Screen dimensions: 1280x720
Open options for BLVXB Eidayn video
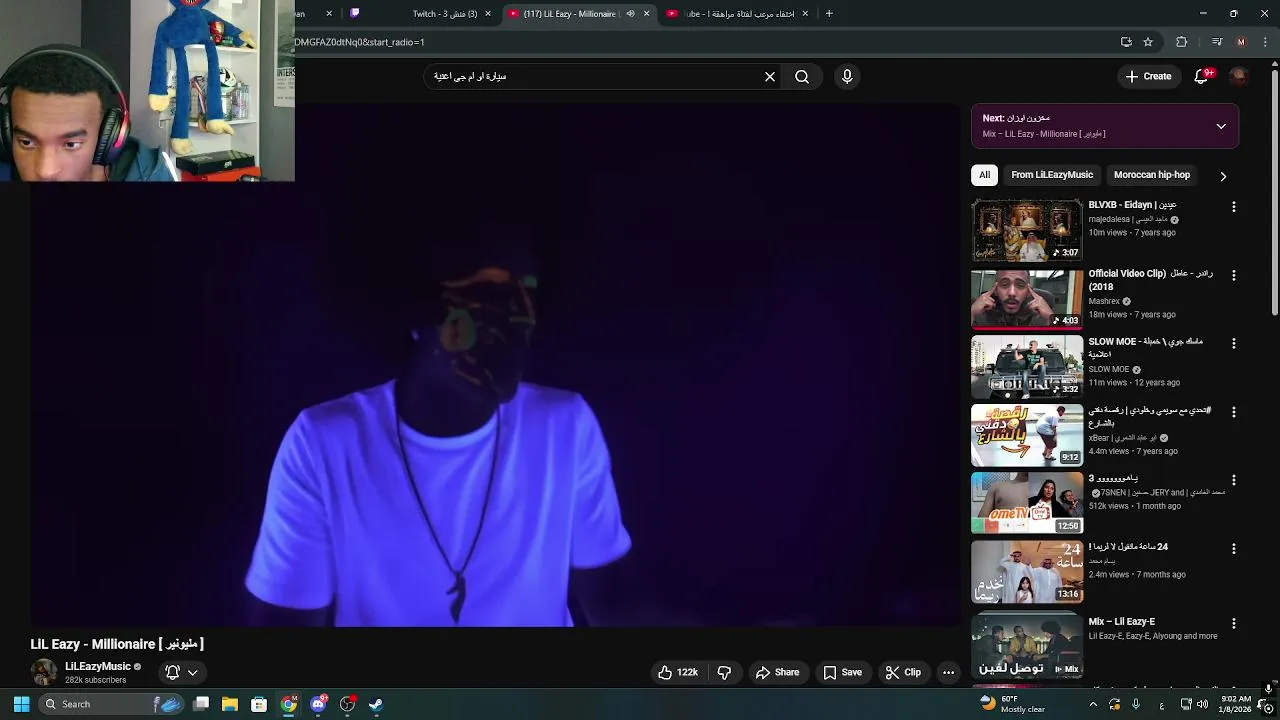[1233, 207]
